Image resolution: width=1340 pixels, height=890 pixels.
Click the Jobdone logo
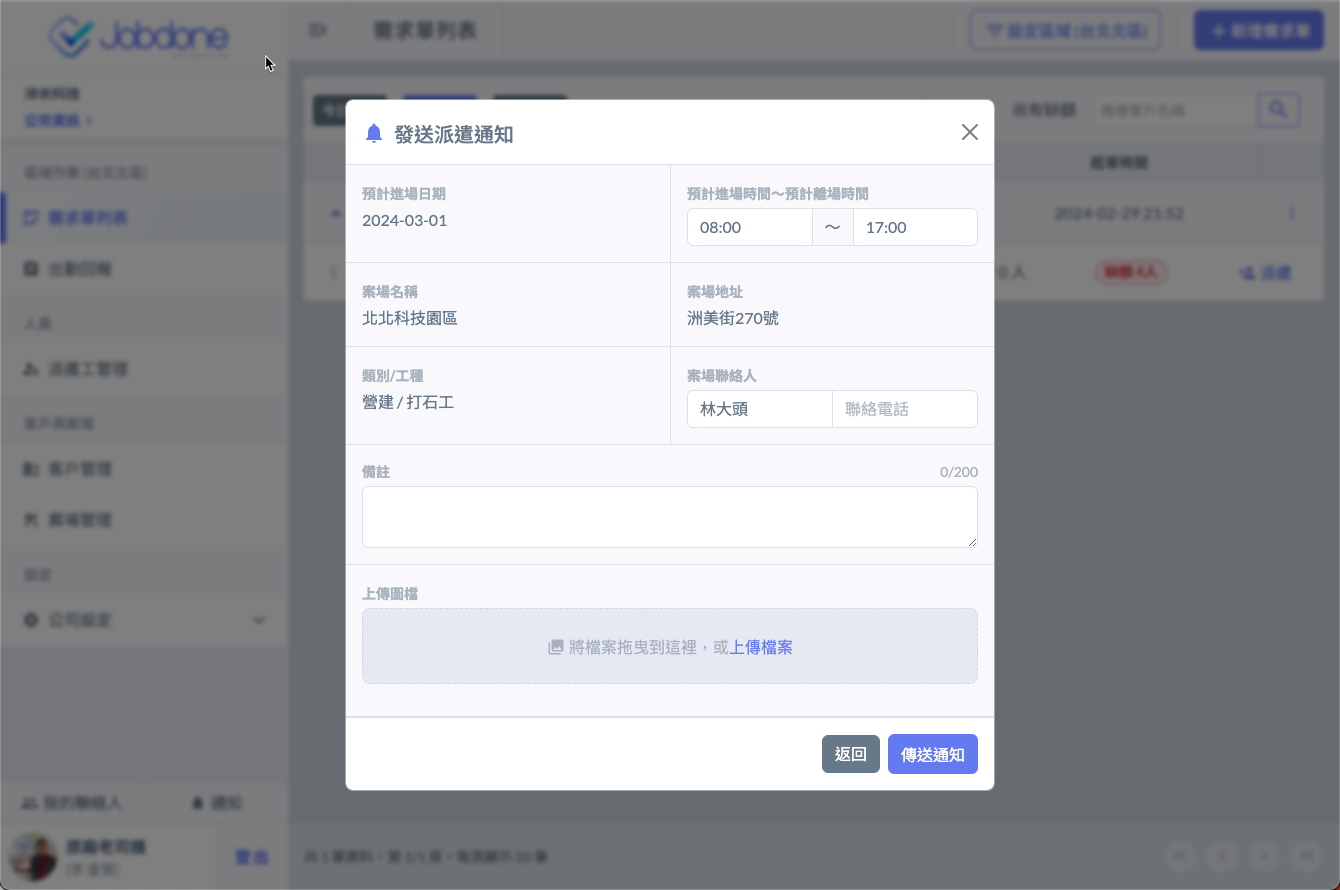(x=139, y=37)
